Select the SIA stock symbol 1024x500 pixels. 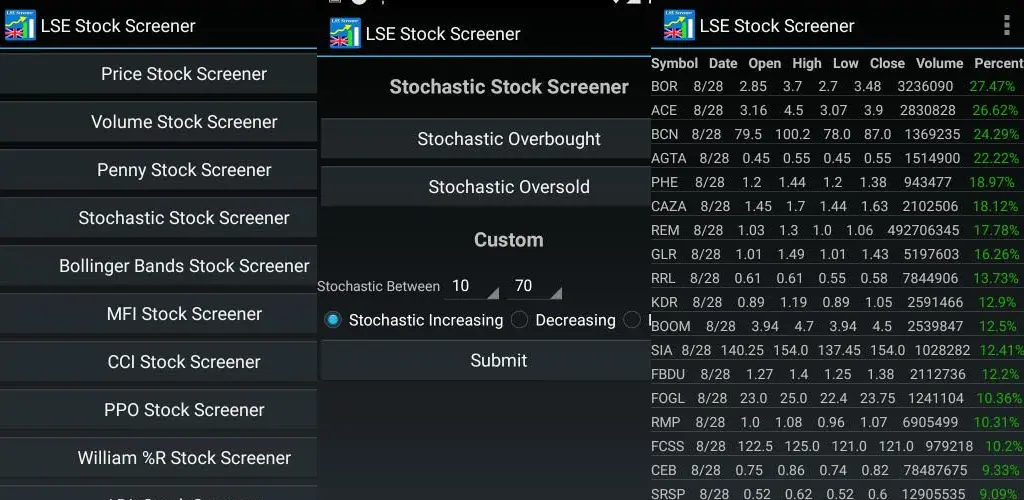pos(661,351)
